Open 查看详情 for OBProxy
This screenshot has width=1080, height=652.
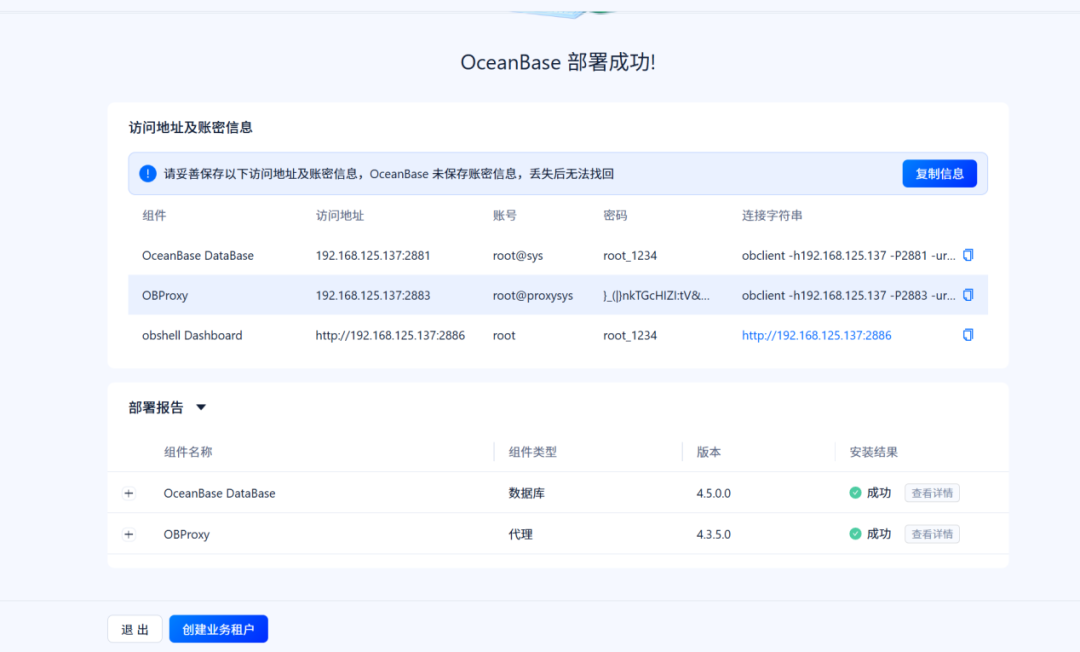[931, 534]
